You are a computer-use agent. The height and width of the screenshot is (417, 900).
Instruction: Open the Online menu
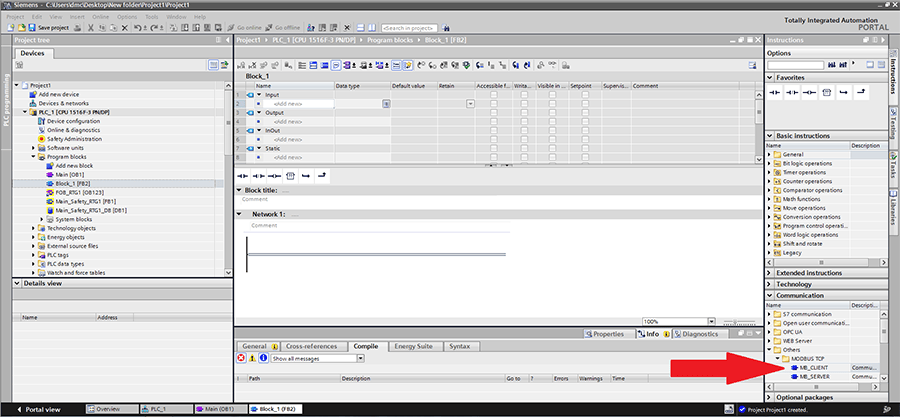coord(100,17)
